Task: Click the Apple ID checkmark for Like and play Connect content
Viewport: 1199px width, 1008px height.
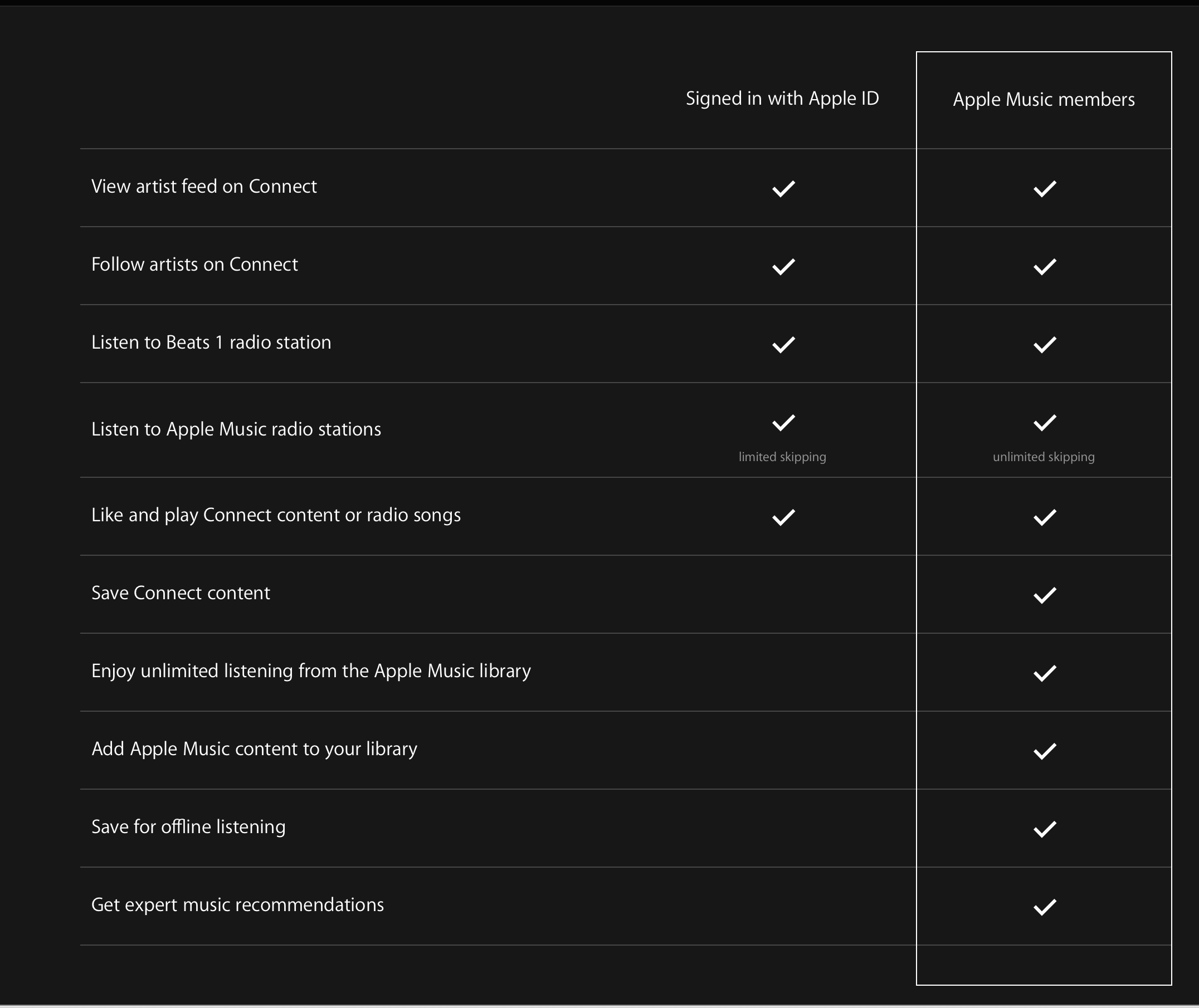Action: pos(783,517)
